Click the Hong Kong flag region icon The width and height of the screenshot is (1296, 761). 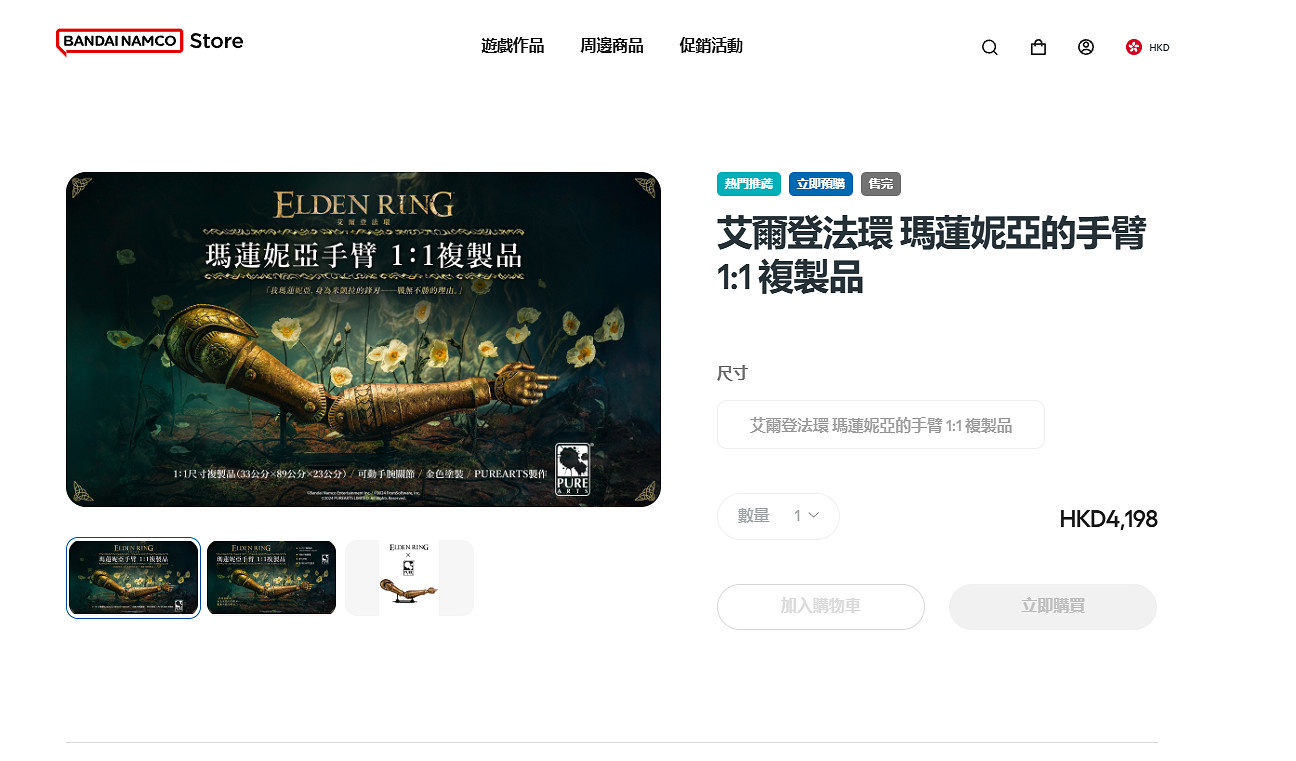1133,47
